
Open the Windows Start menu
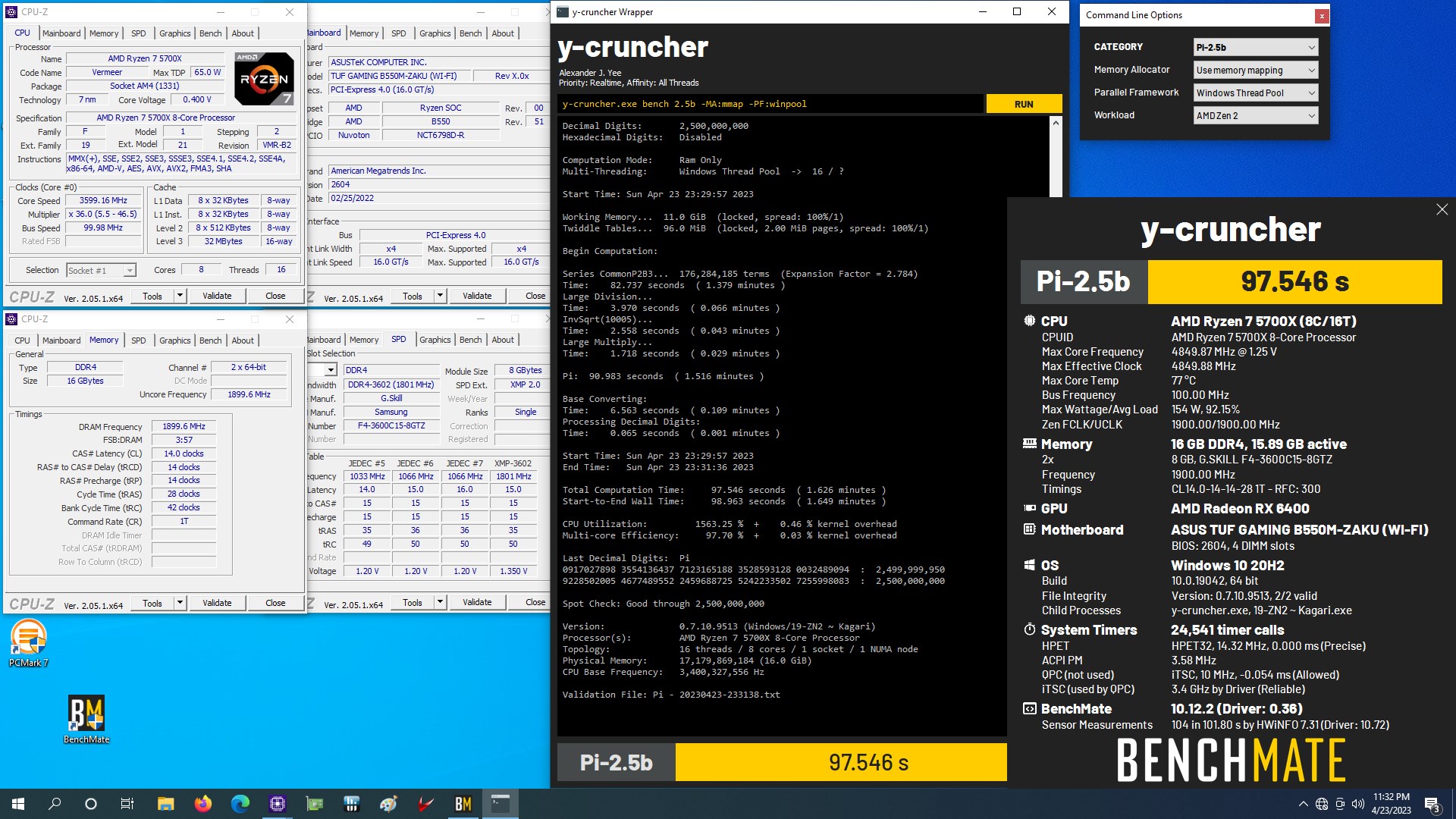pyautogui.click(x=18, y=804)
